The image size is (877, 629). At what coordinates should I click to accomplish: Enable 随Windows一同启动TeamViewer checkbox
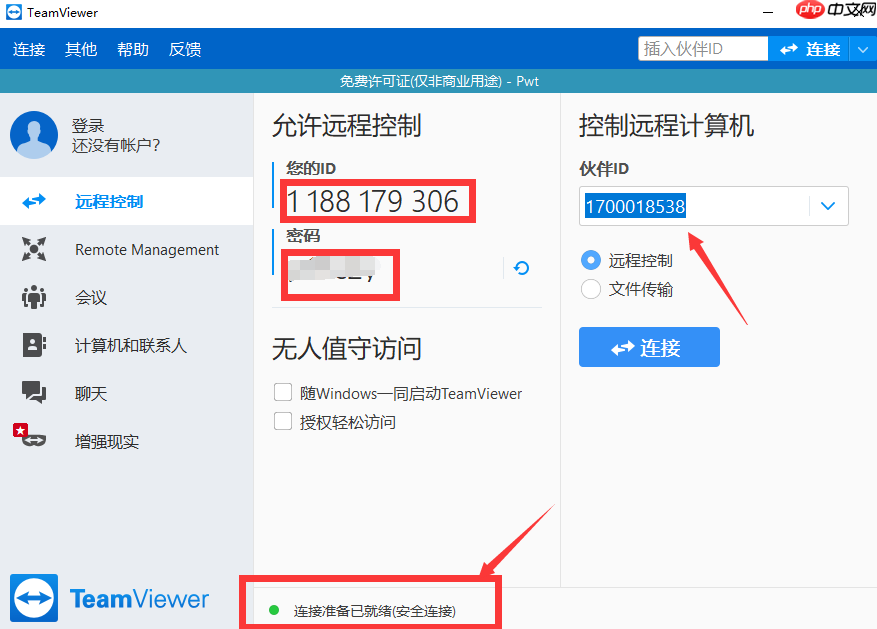click(x=283, y=393)
